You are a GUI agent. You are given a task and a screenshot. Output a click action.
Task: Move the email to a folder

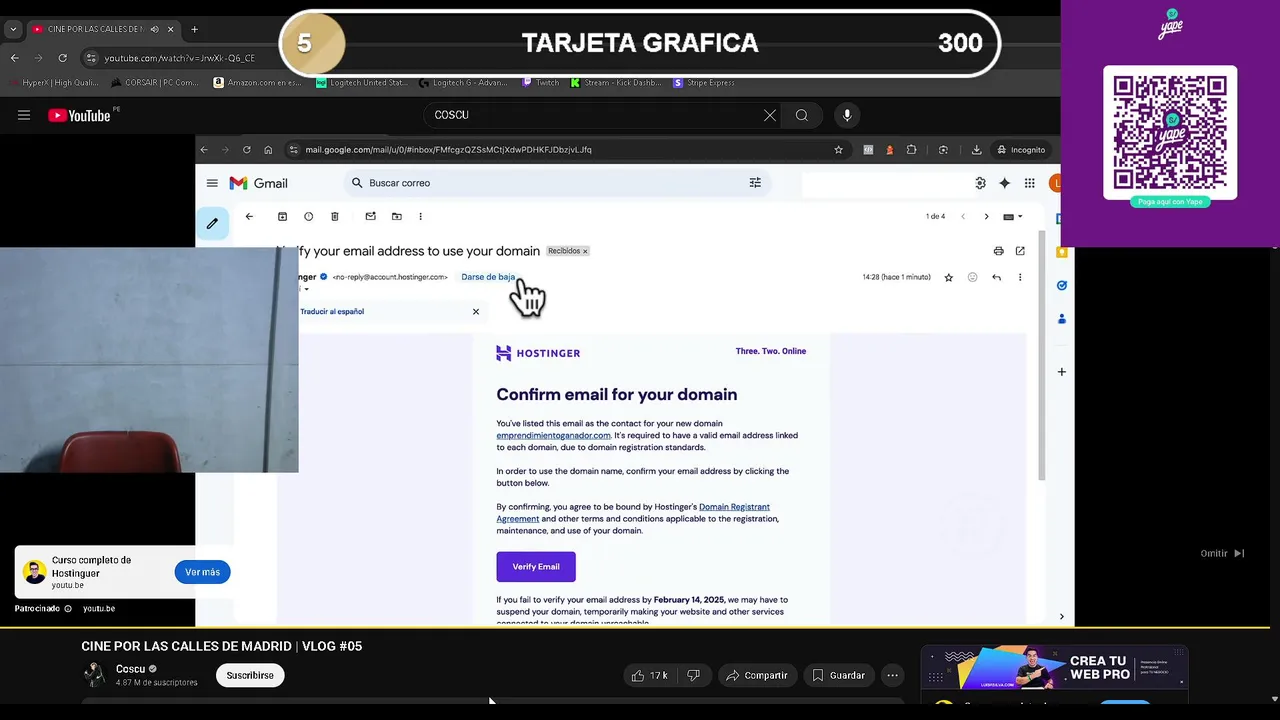(x=396, y=216)
